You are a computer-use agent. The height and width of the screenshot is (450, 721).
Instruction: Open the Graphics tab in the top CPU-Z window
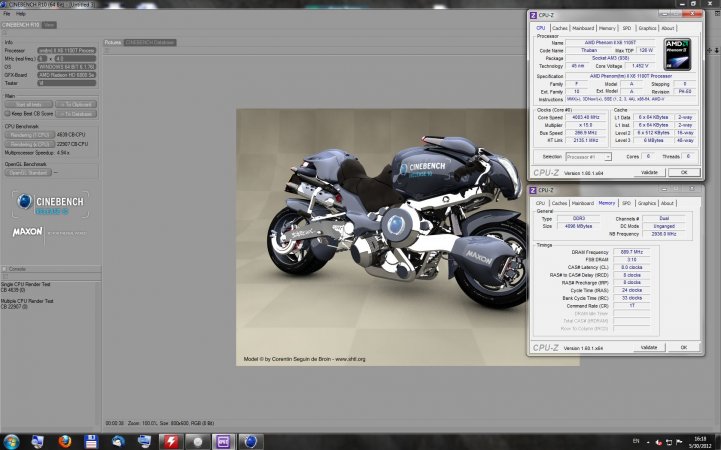[647, 28]
